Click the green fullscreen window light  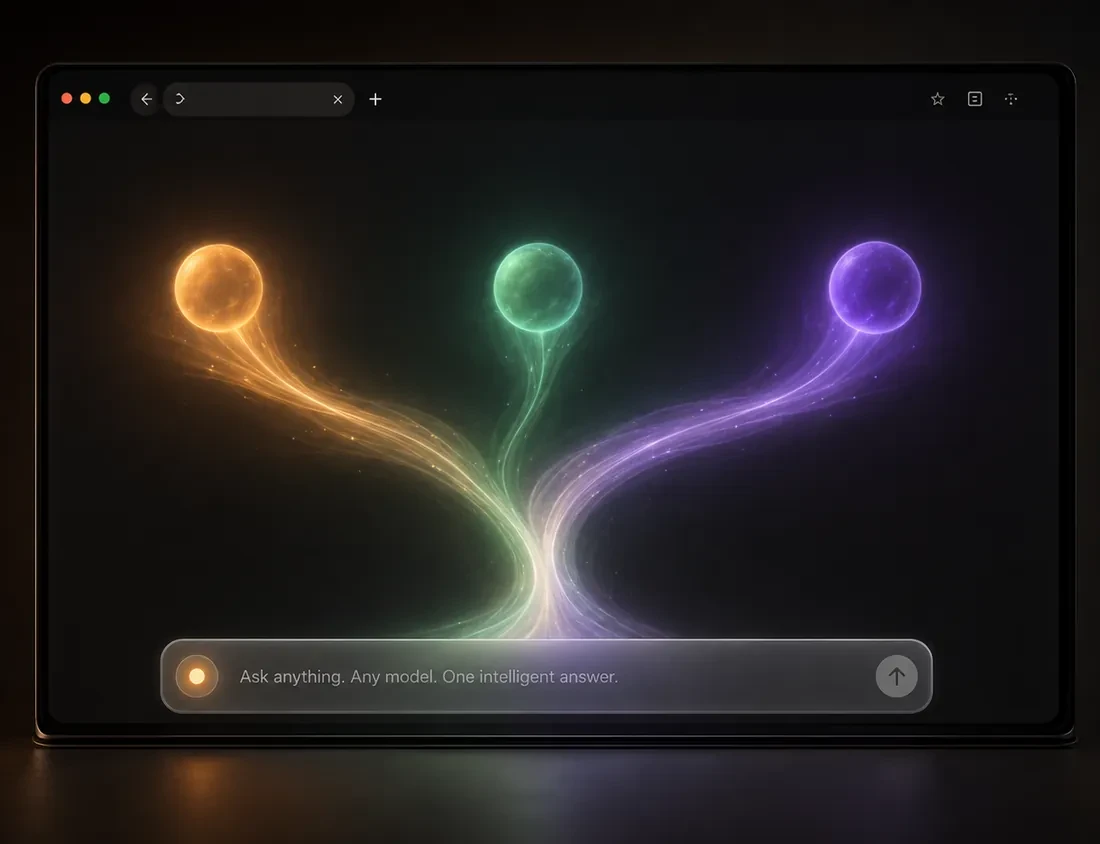pos(105,98)
